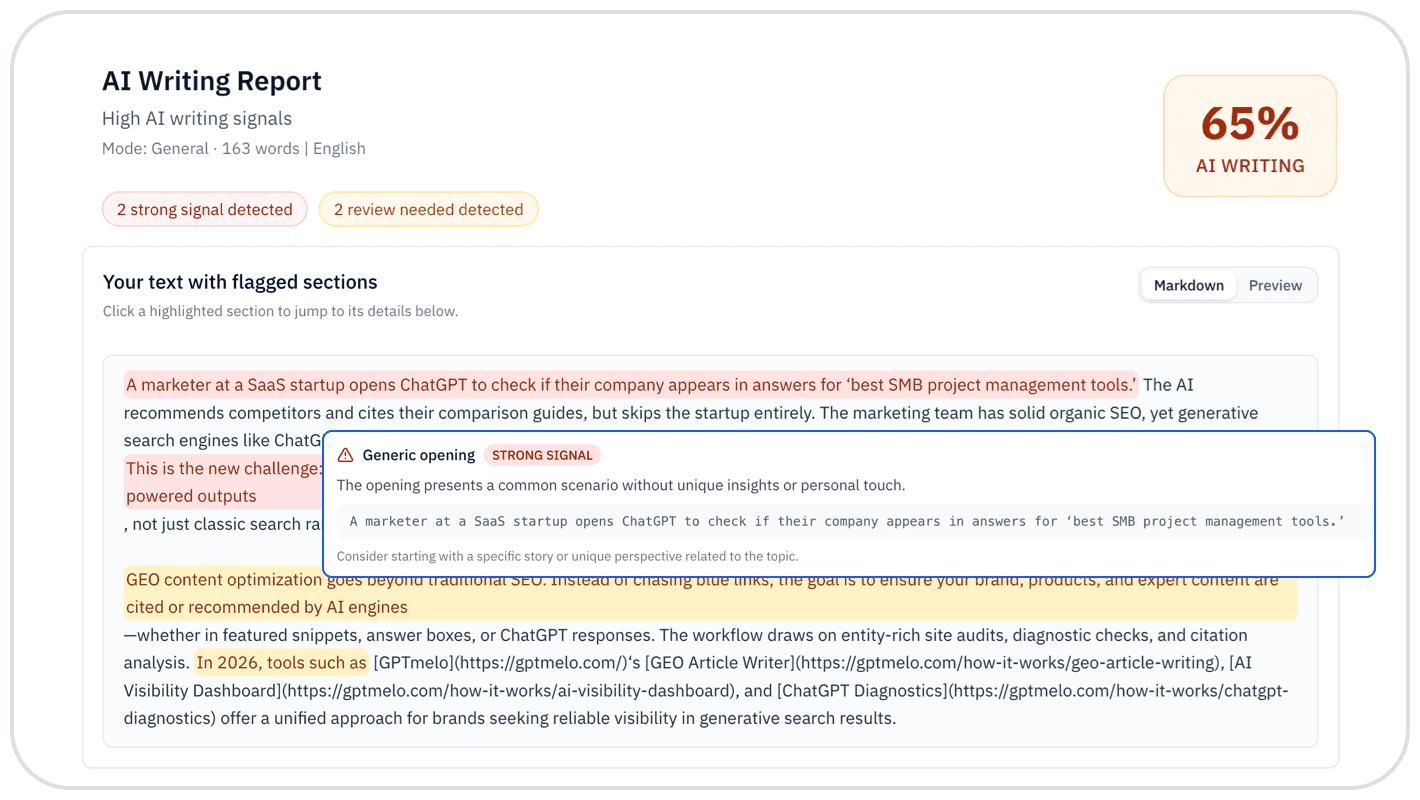Open the GEO Article Writer link text
This screenshot has height=800, width=1420.
pos(720,662)
